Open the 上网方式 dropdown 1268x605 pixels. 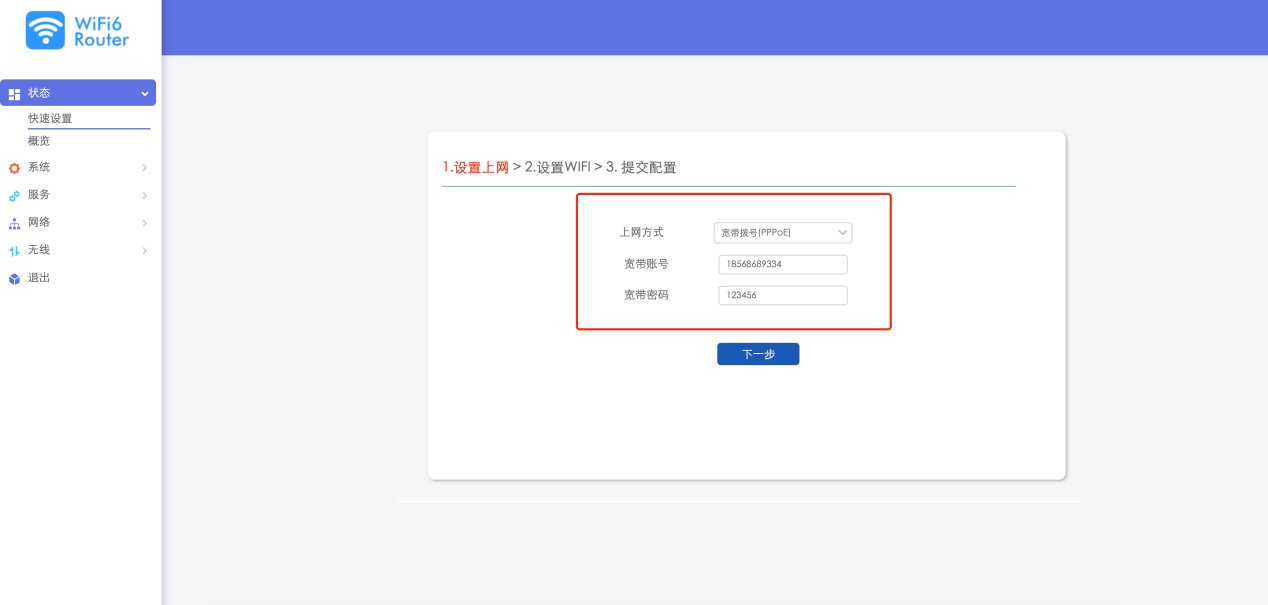tap(783, 233)
